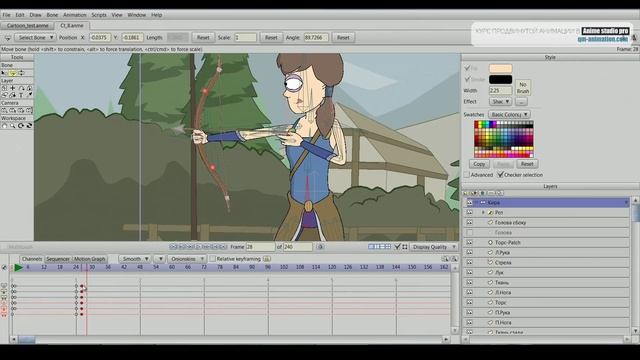Viewport: 640px width, 360px height.
Task: Show the hidden Голова layer
Action: click(469, 233)
